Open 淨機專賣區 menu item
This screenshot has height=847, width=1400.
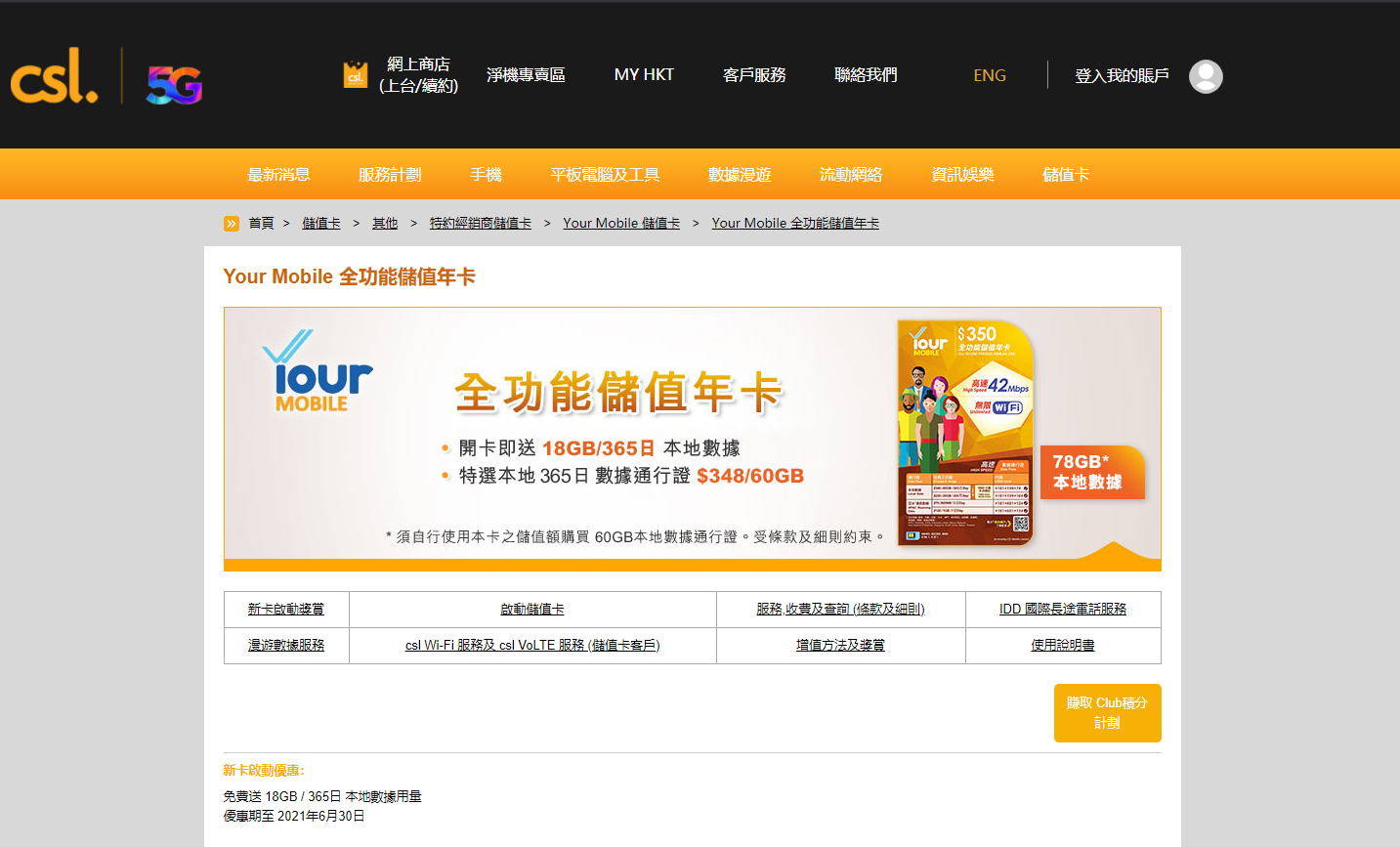click(526, 75)
